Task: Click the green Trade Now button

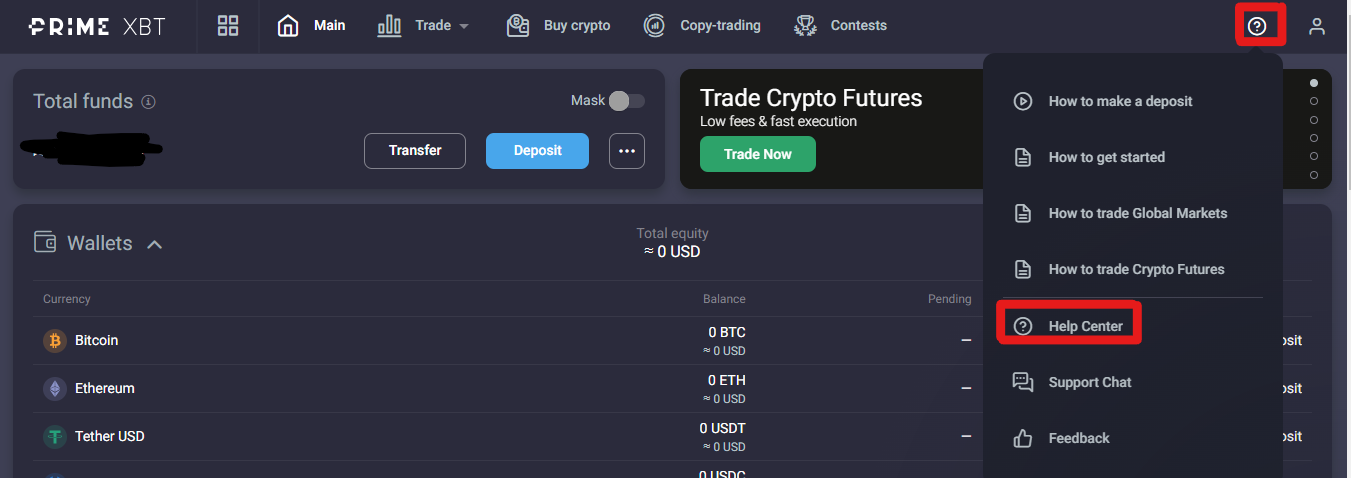Action: [758, 154]
